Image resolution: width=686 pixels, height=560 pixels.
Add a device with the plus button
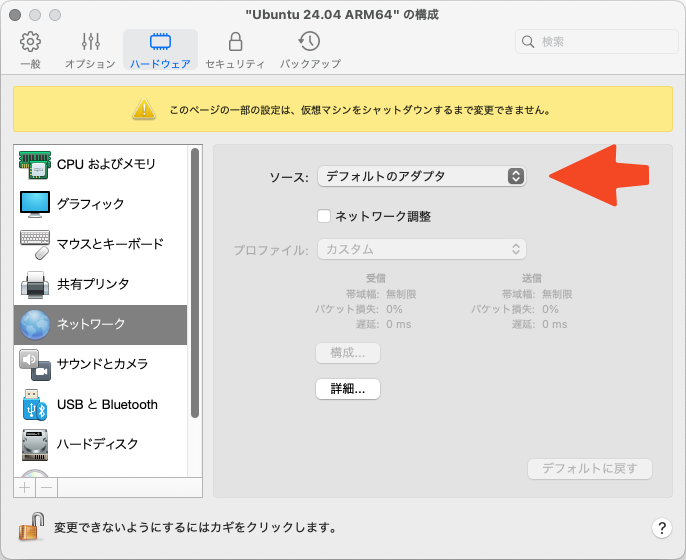pos(25,487)
